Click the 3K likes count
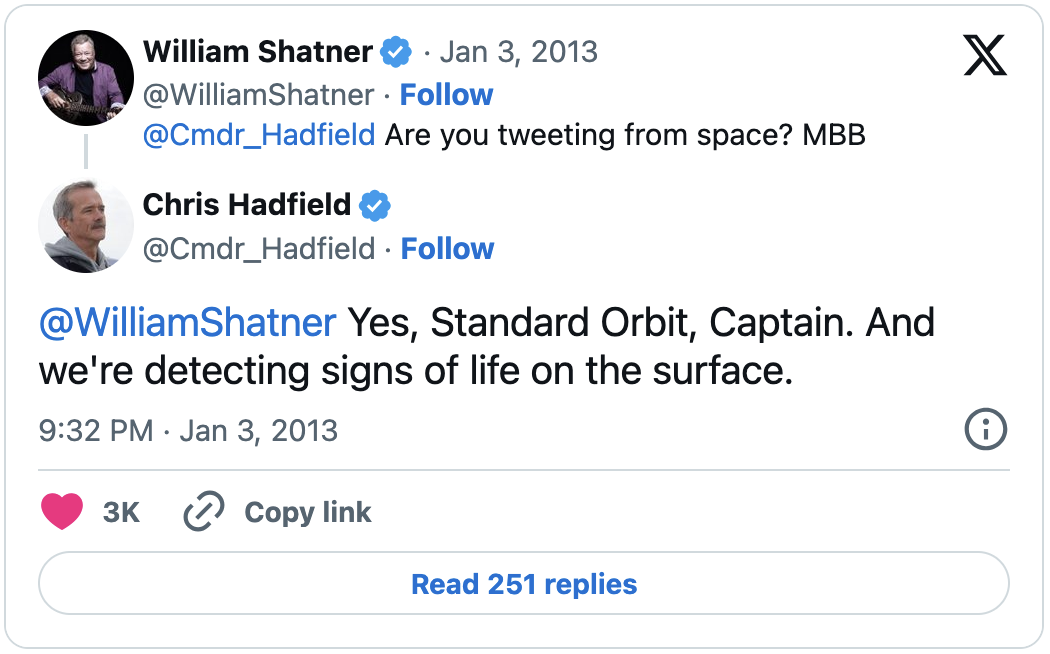The height and width of the screenshot is (654, 1050). [121, 513]
